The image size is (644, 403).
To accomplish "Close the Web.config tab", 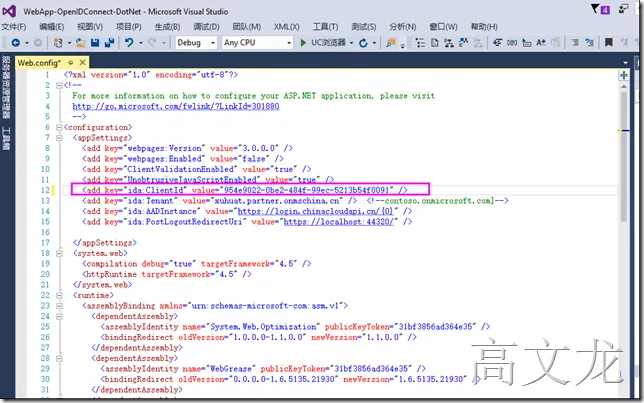I will (x=83, y=62).
